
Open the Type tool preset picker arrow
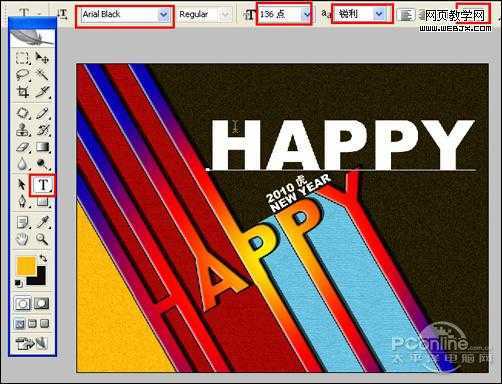pyautogui.click(x=40, y=14)
